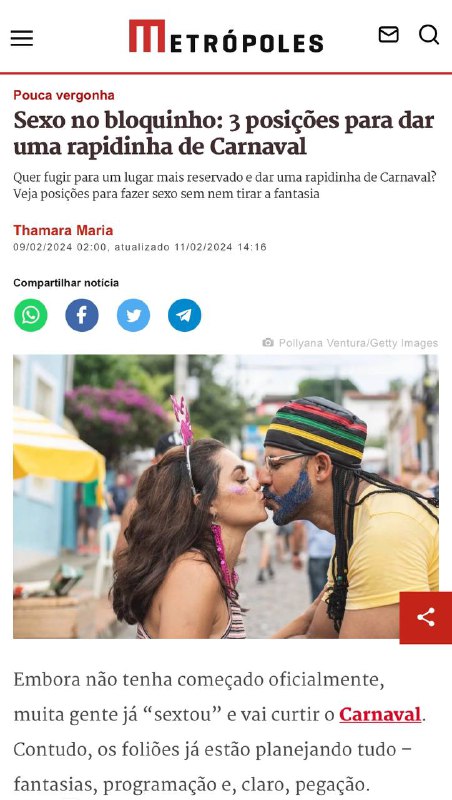Share article on Facebook
This screenshot has width=452, height=800.
(x=82, y=315)
